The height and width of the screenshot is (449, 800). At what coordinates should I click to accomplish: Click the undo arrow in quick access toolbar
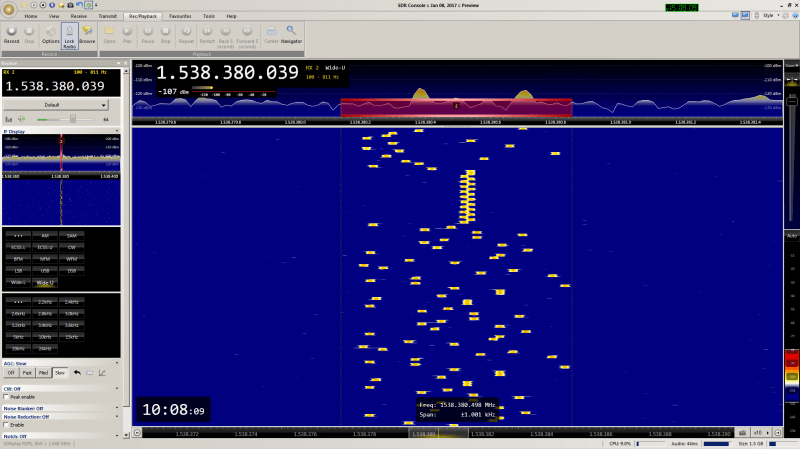[x=79, y=5]
